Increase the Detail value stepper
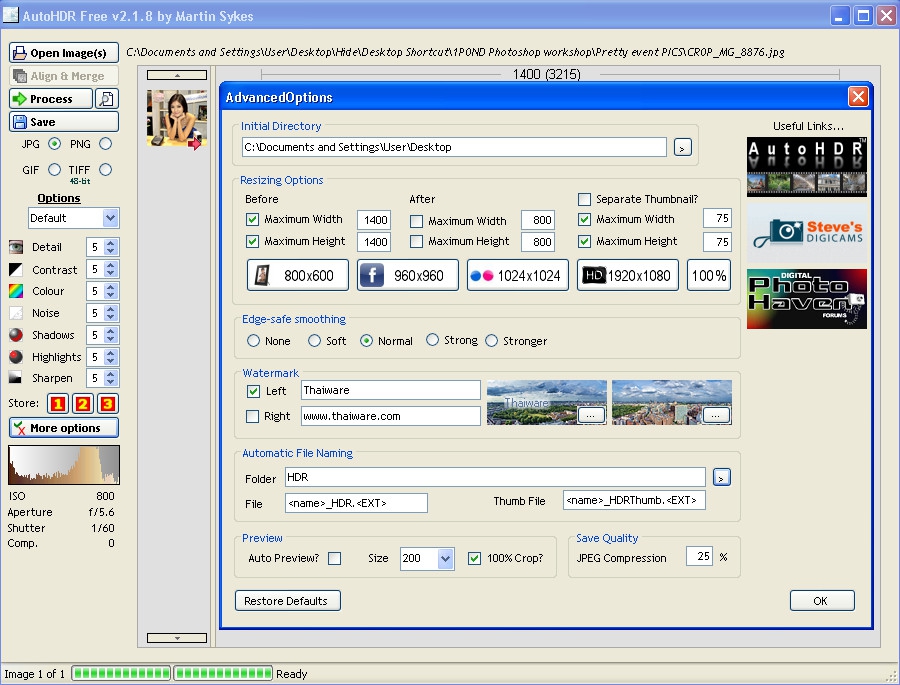 click(111, 243)
